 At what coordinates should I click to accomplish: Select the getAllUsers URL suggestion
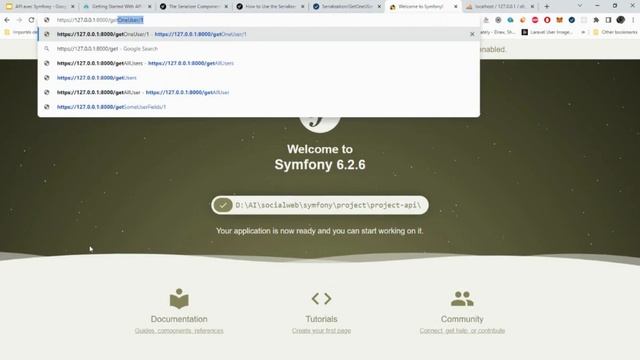(259, 63)
